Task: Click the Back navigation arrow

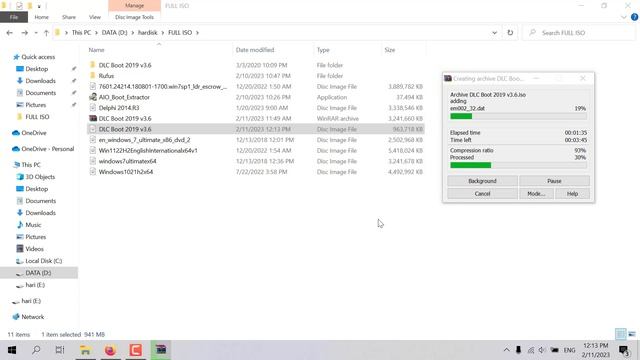Action: pos(10,33)
